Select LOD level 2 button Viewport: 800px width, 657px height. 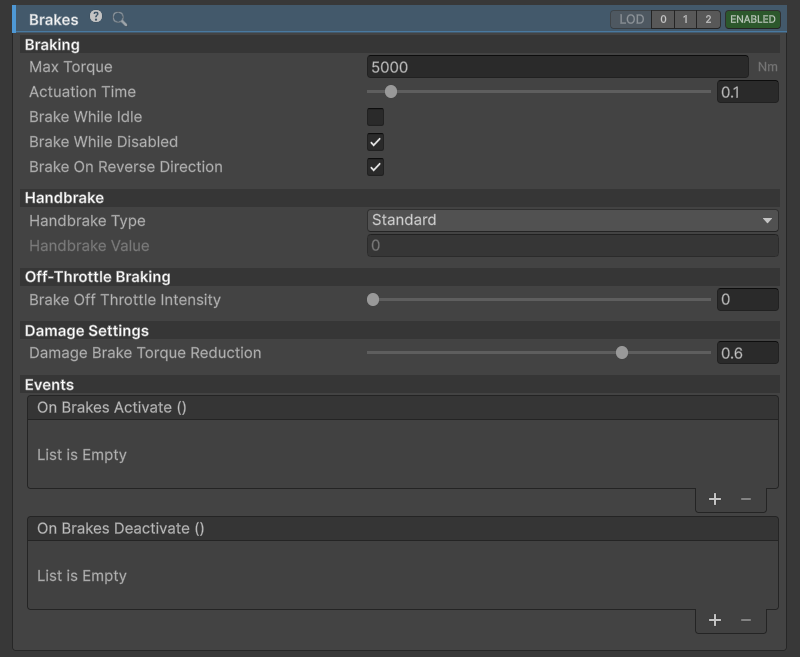pyautogui.click(x=708, y=19)
